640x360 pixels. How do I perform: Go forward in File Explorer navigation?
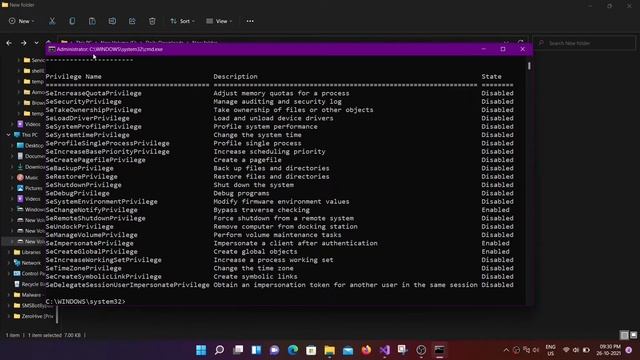(23, 43)
